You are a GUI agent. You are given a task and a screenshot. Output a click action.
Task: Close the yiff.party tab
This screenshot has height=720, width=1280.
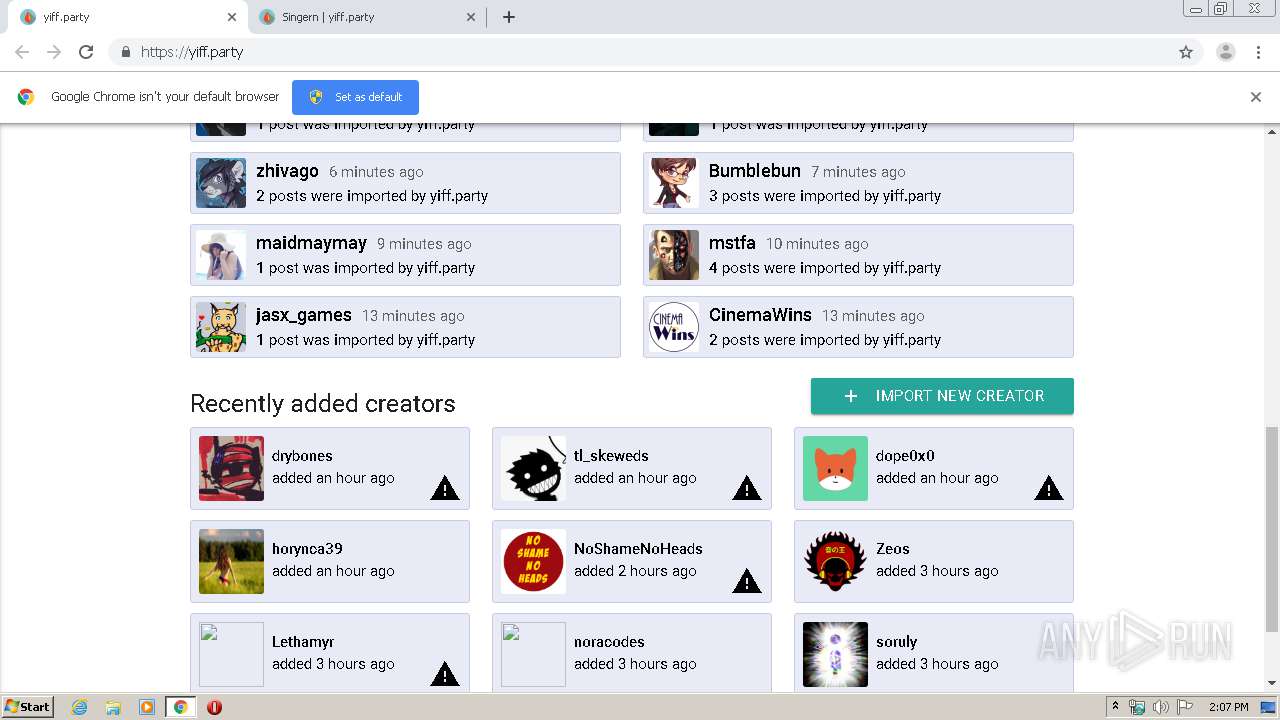[232, 17]
